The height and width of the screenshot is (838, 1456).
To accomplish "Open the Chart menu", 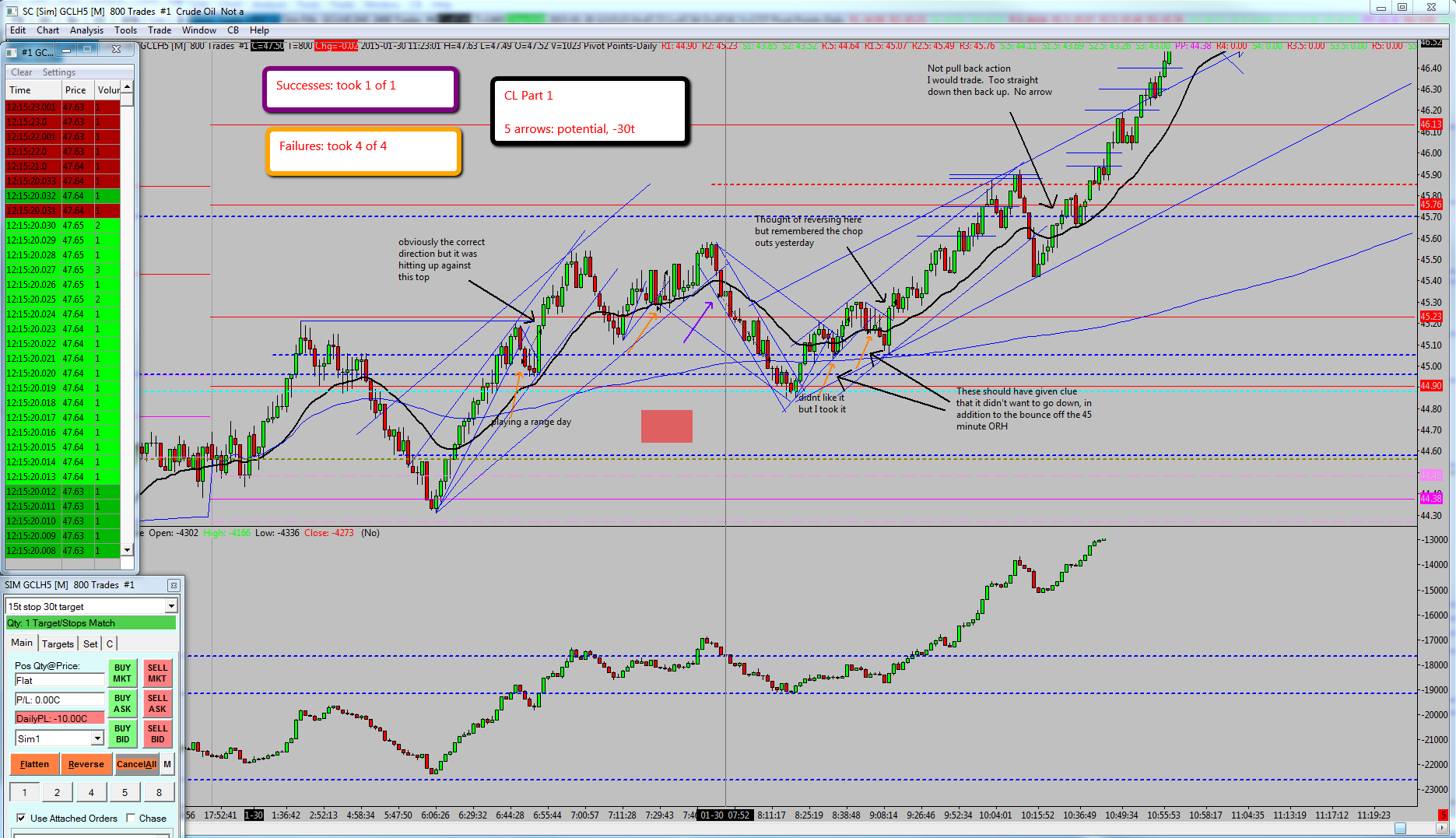I will coord(47,30).
